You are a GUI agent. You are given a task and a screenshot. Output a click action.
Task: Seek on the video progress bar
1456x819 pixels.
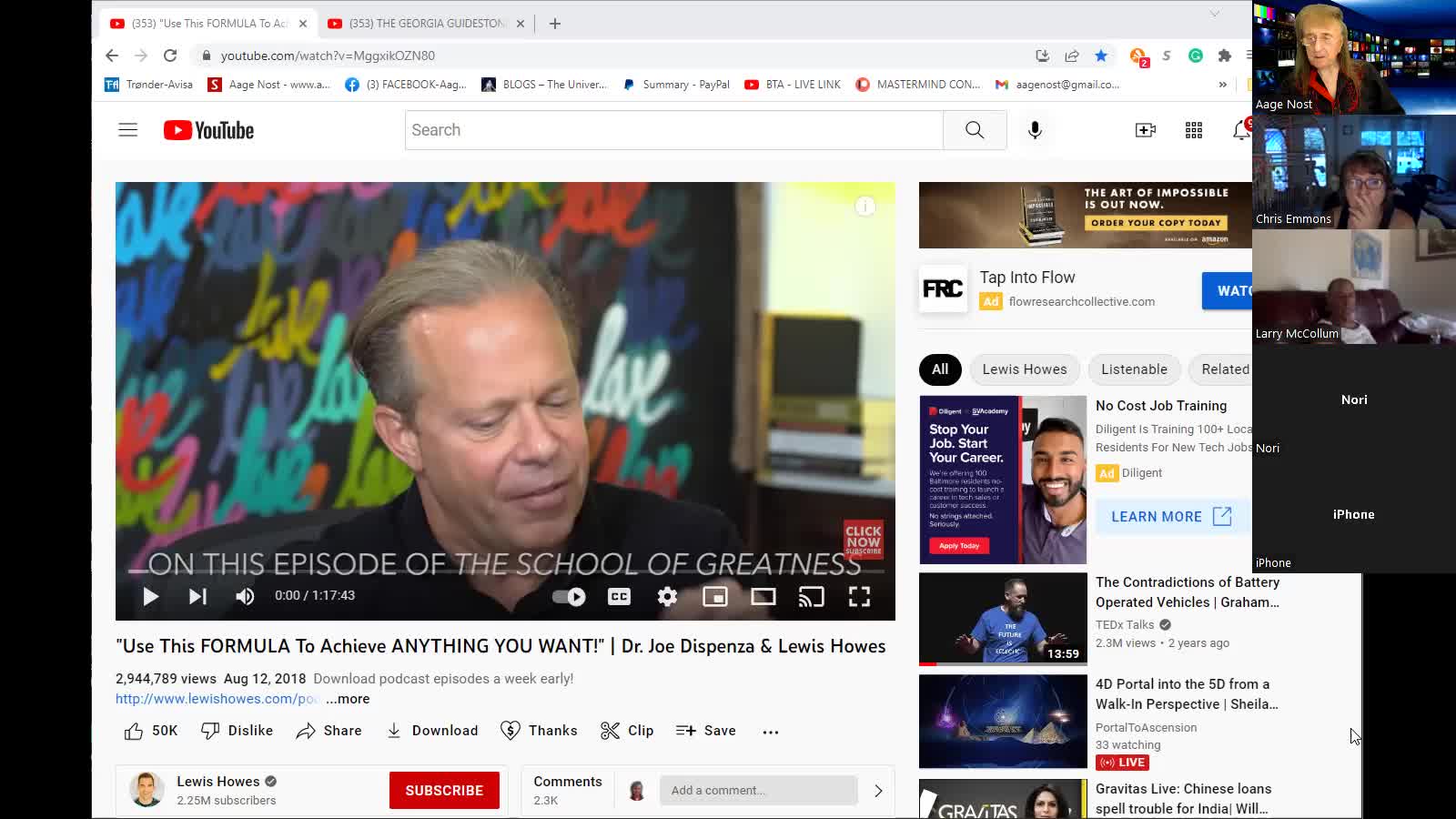(505, 571)
